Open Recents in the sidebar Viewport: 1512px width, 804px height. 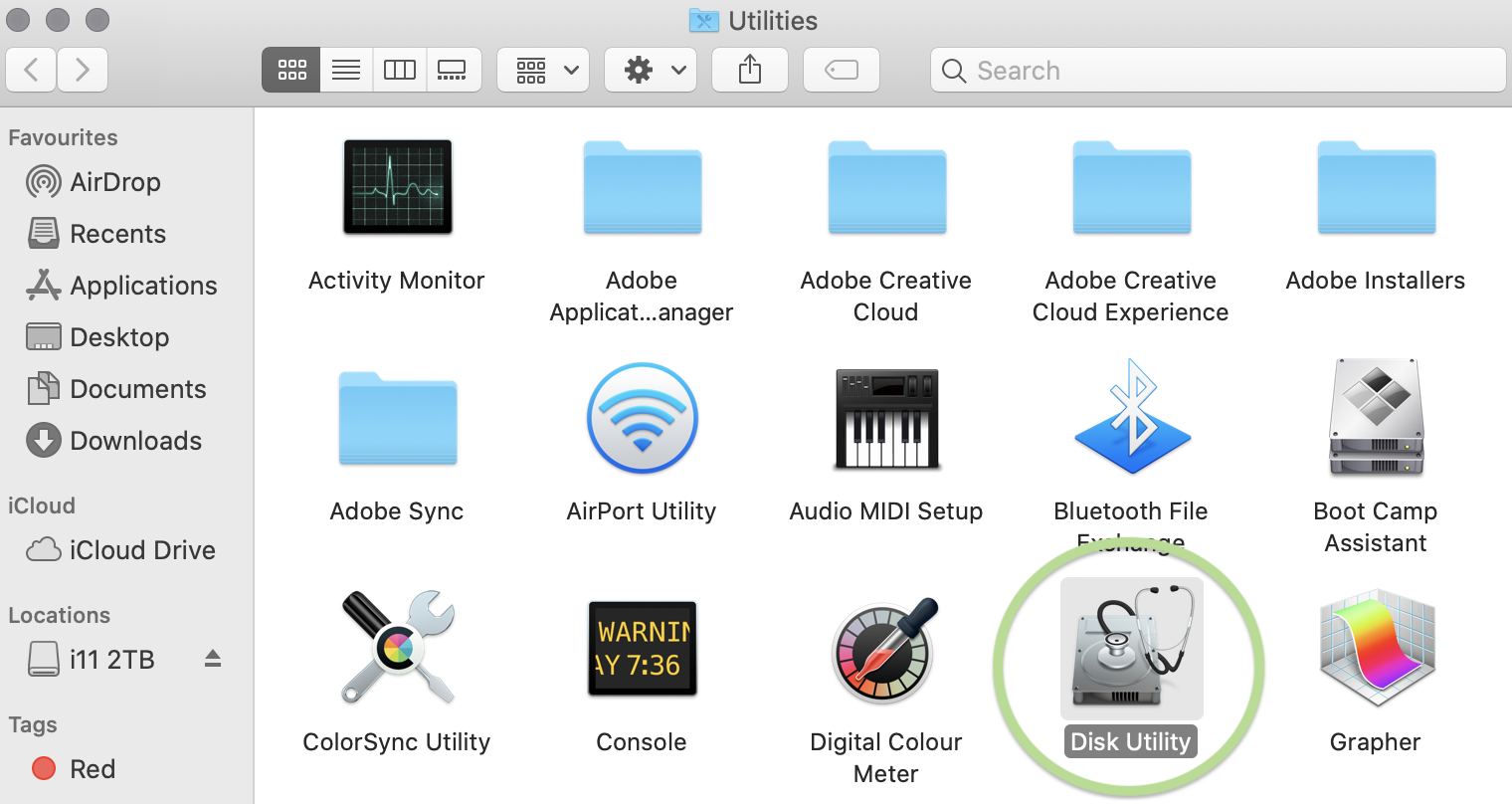[96, 234]
